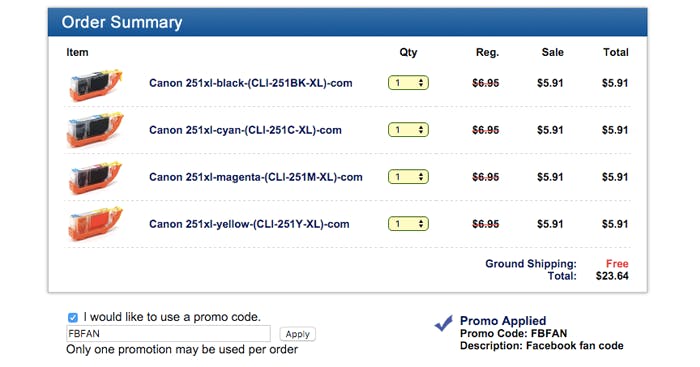The height and width of the screenshot is (367, 700).
Task: Click the black ink cartridge thumbnail
Action: pyautogui.click(x=95, y=84)
